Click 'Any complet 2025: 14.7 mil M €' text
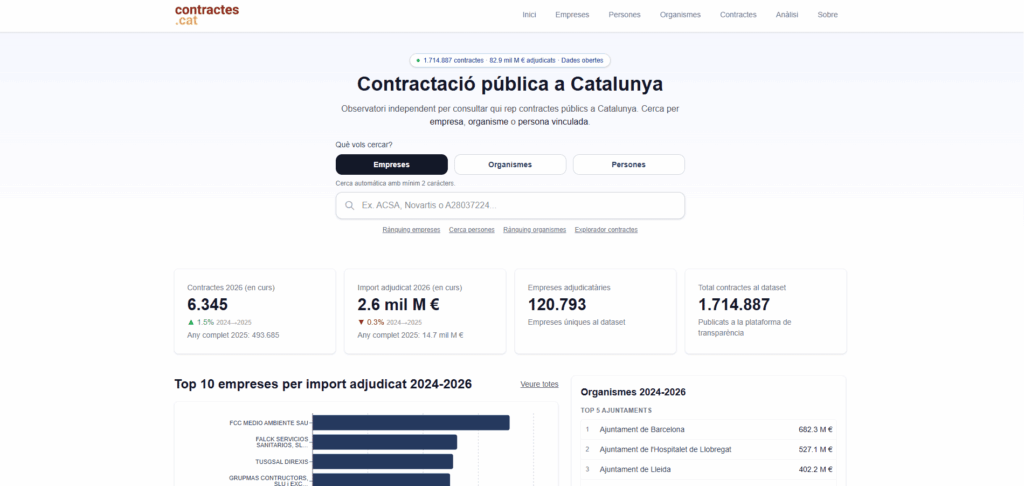This screenshot has width=1024, height=486. 410,335
